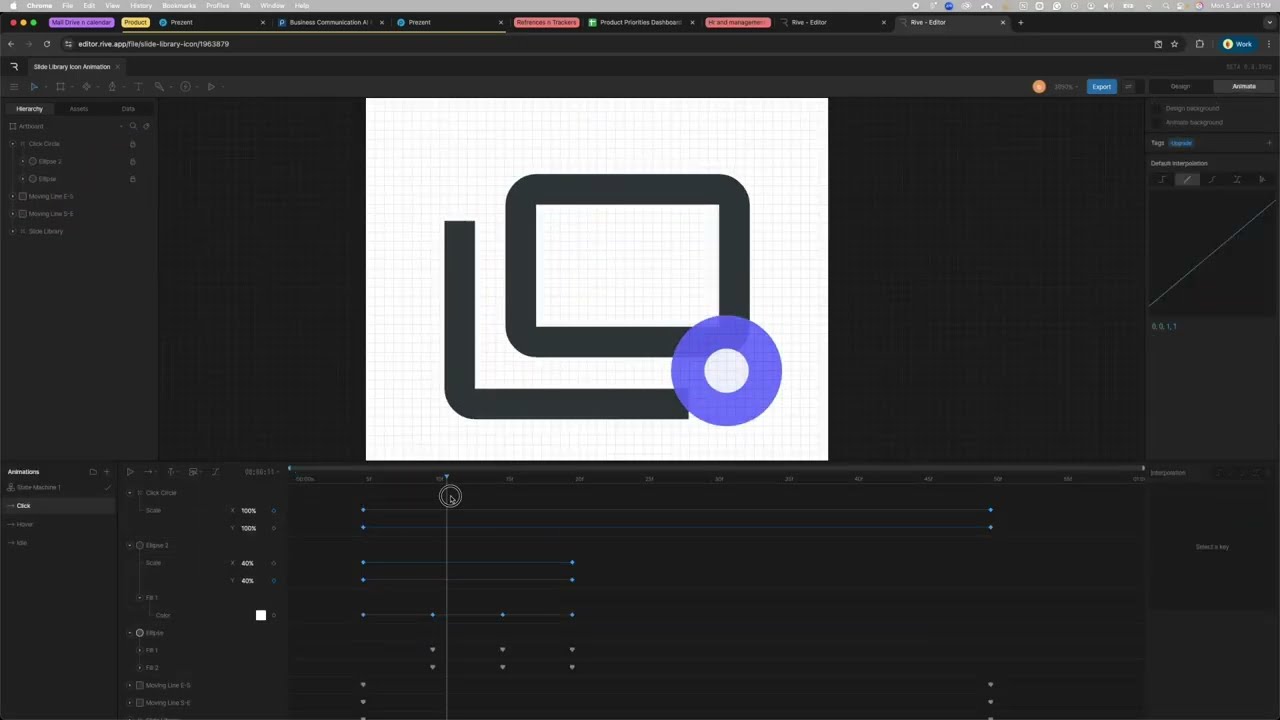Viewport: 1280px width, 720px height.
Task: Reload the page in Chrome
Action: [46, 44]
